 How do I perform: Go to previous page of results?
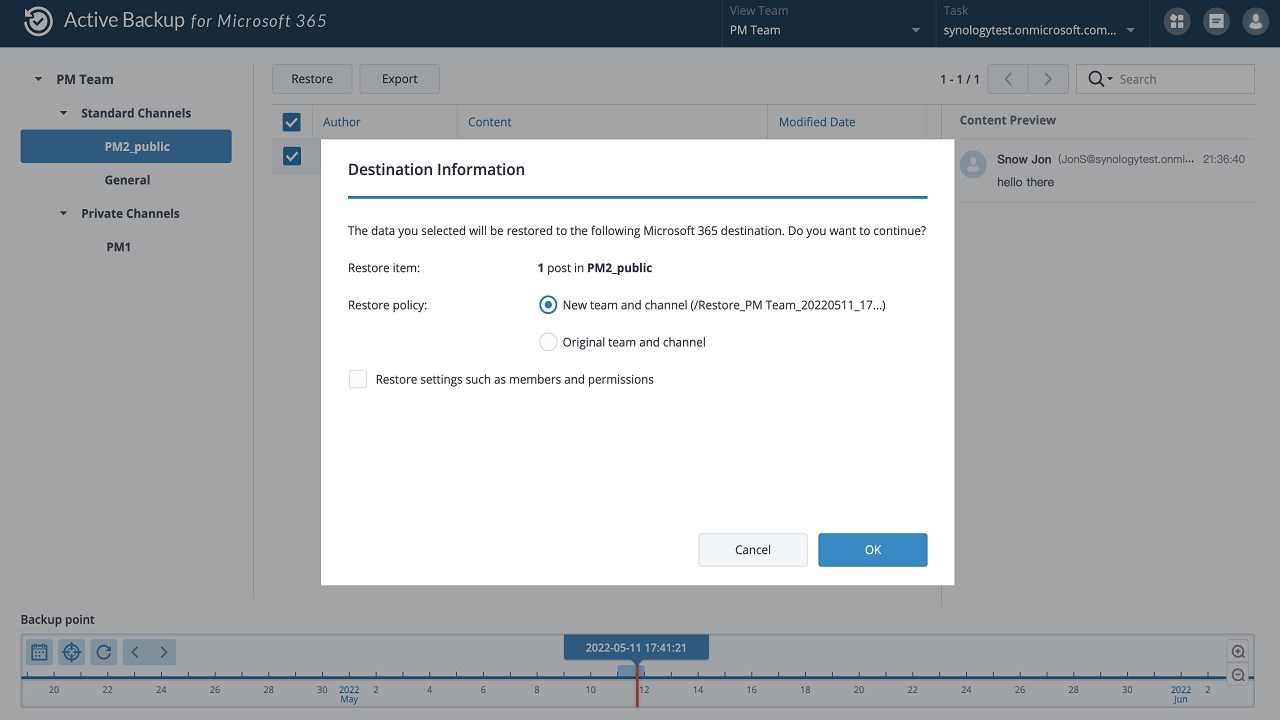(1009, 79)
